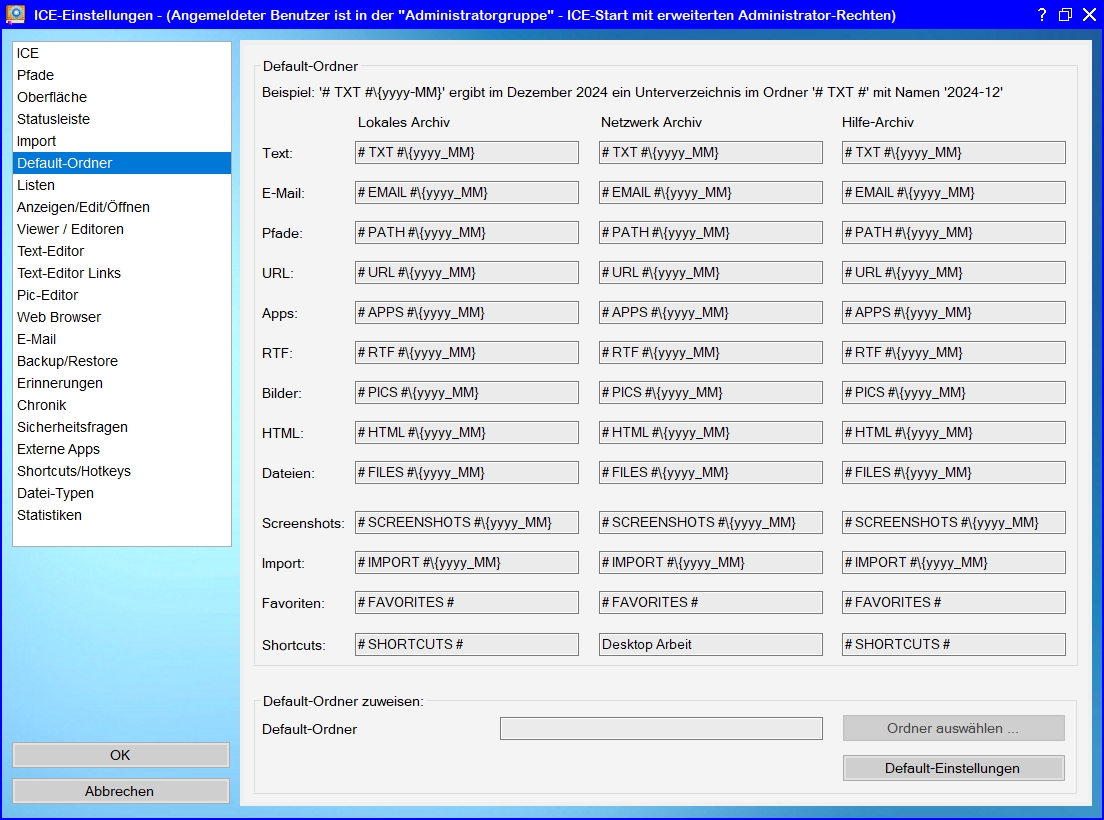Go to Statusleiste settings
Viewport: 1104px width, 820px height.
(122, 119)
